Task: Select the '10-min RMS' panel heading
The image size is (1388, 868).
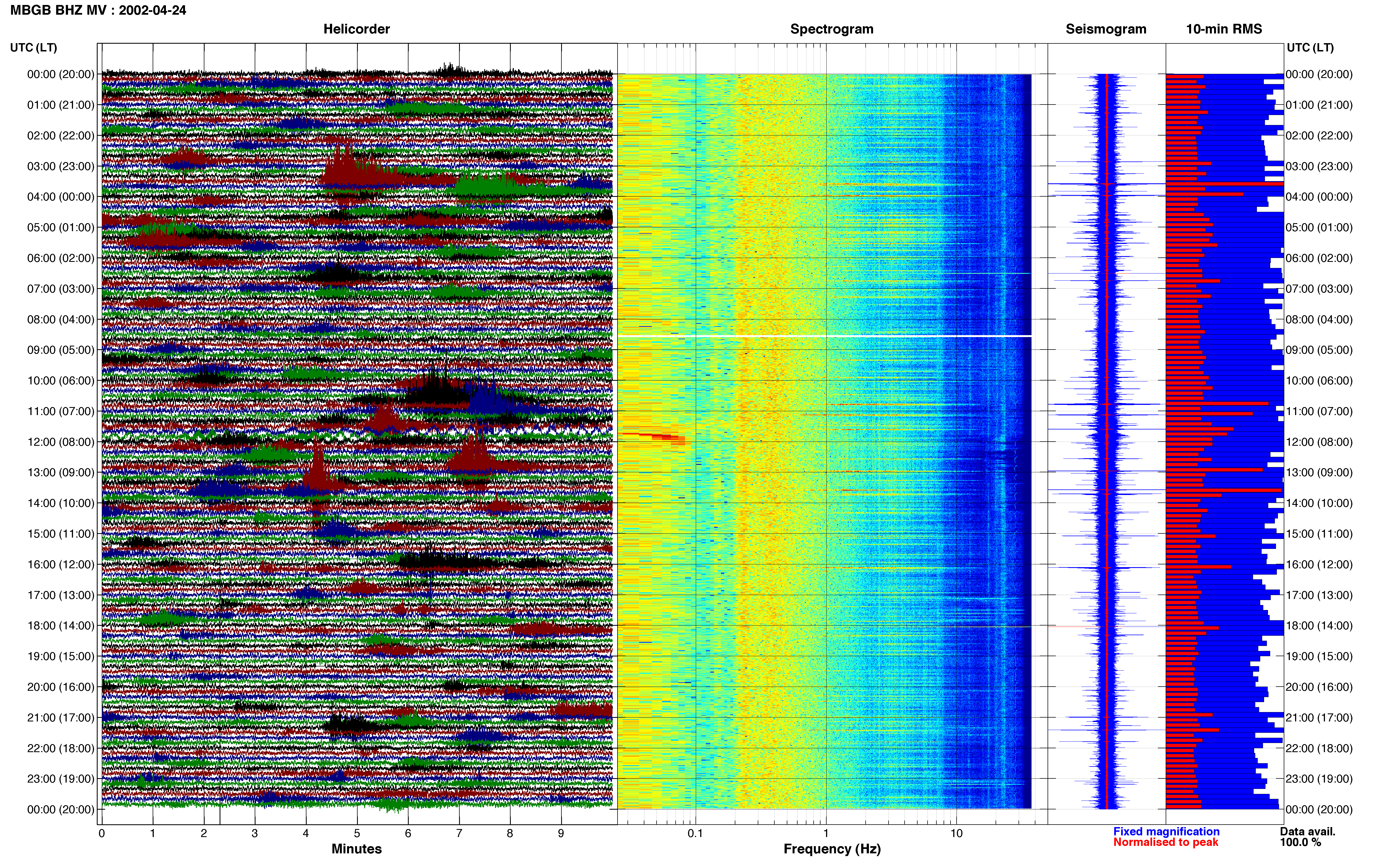Action: (1224, 29)
